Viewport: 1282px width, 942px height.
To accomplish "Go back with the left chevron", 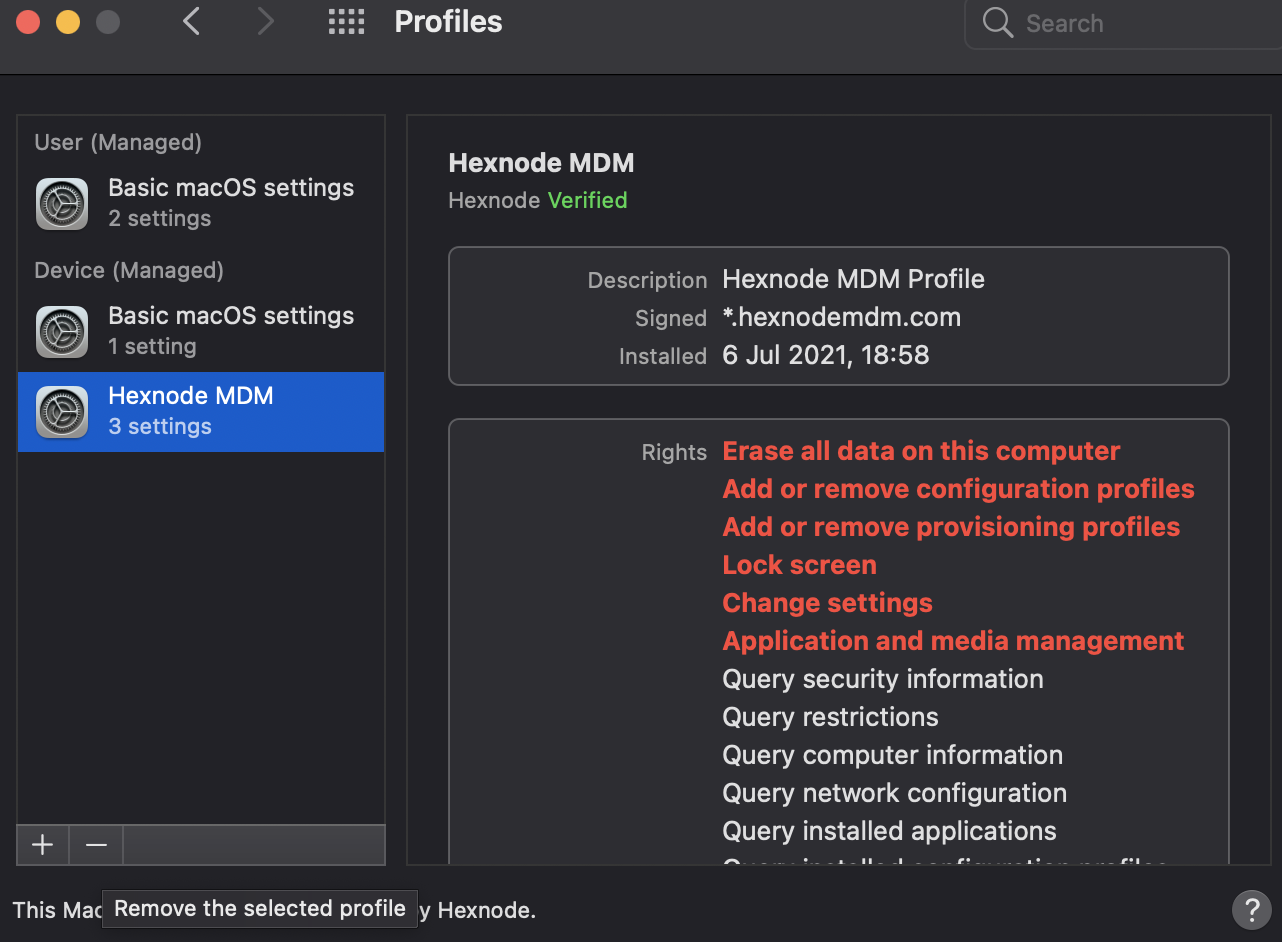I will (192, 21).
